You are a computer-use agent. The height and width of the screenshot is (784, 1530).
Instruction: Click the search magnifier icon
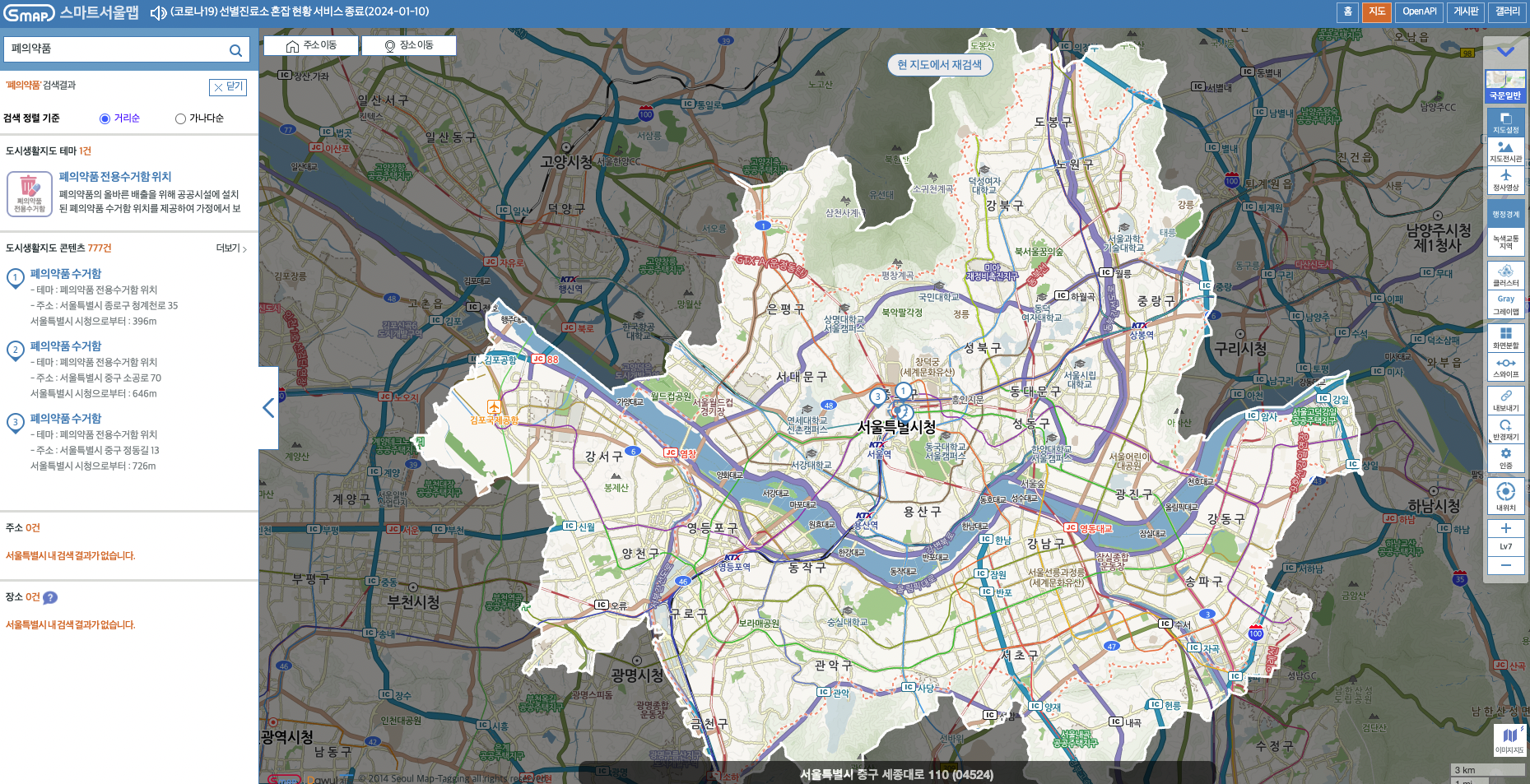click(235, 50)
